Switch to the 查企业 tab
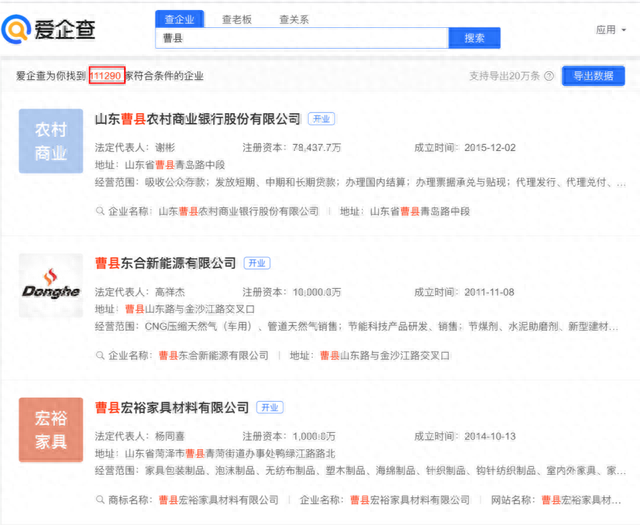The height and width of the screenshot is (525, 640). coord(180,19)
